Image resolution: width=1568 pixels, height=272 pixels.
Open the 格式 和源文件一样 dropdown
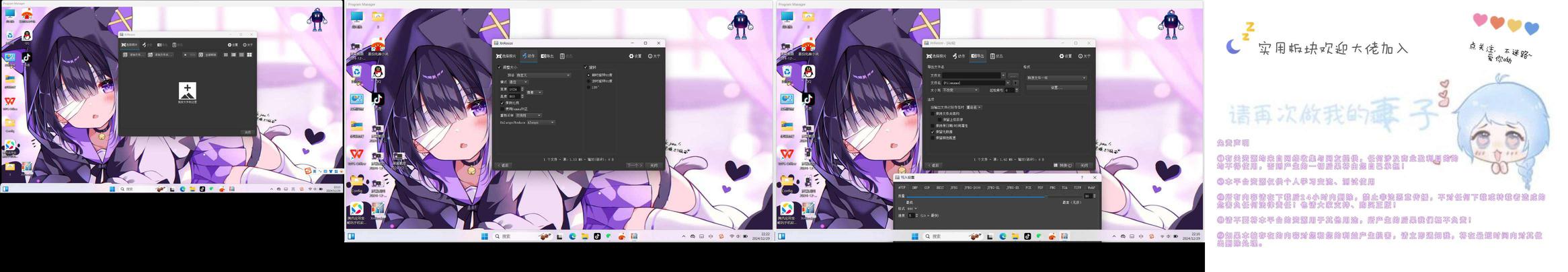pyautogui.click(x=1056, y=78)
